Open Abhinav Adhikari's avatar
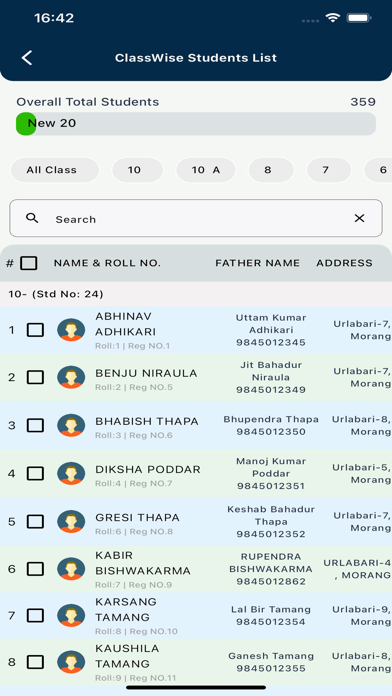 pyautogui.click(x=71, y=330)
